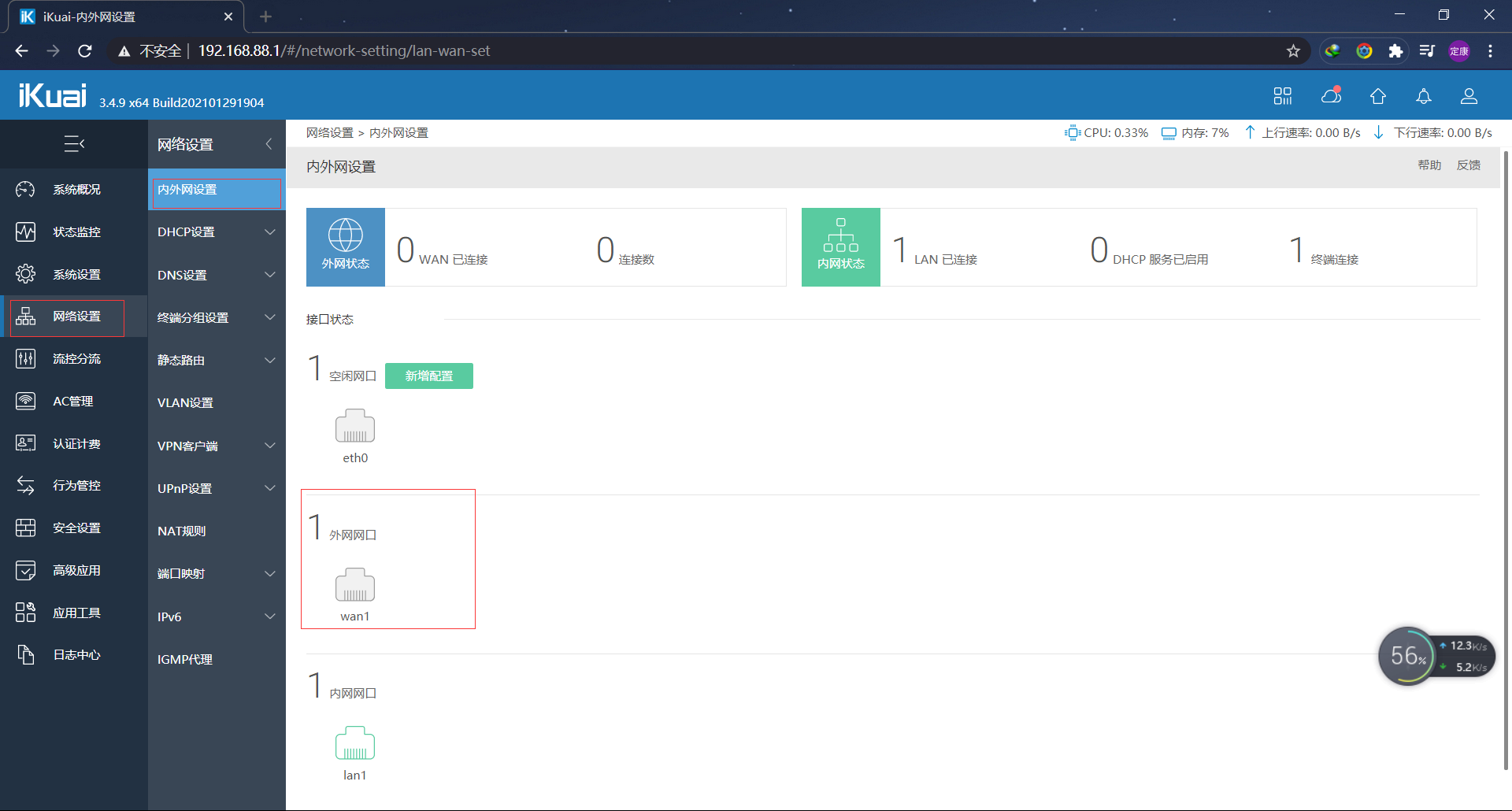The height and width of the screenshot is (811, 1512).
Task: Collapse the 网络设置 submenu panel arrow
Action: pyautogui.click(x=269, y=143)
